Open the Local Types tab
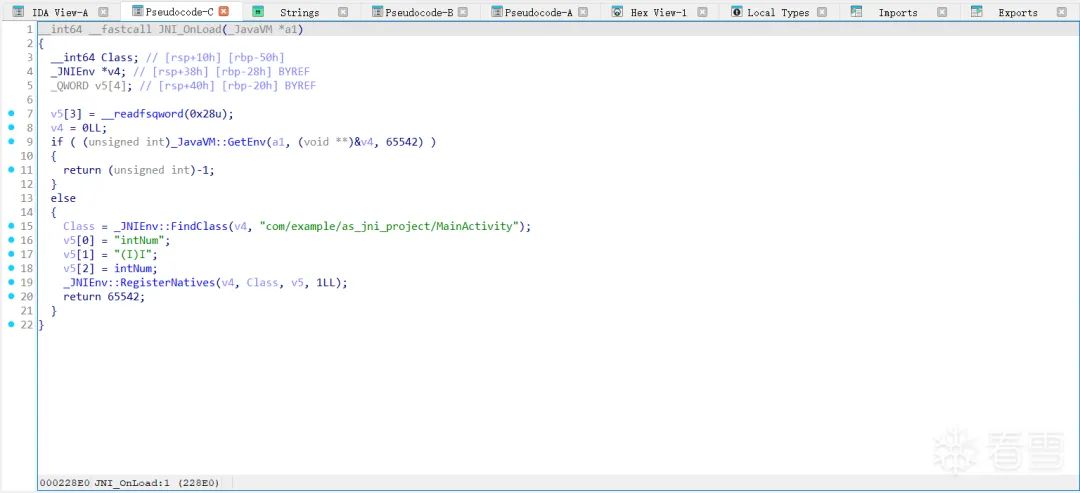 (x=778, y=12)
